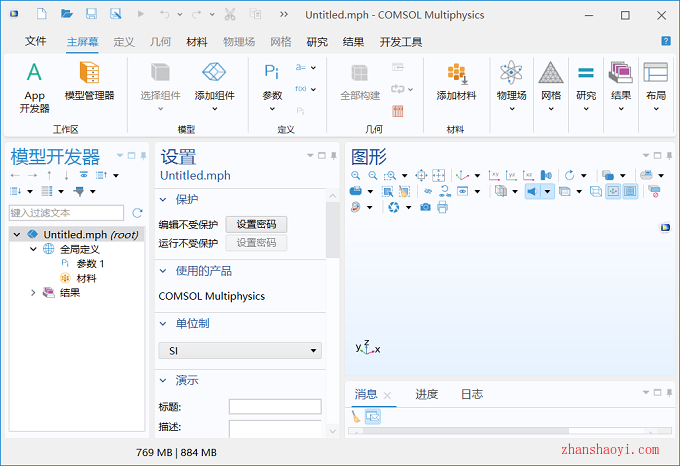Collapse the 演示 section

(x=163, y=381)
